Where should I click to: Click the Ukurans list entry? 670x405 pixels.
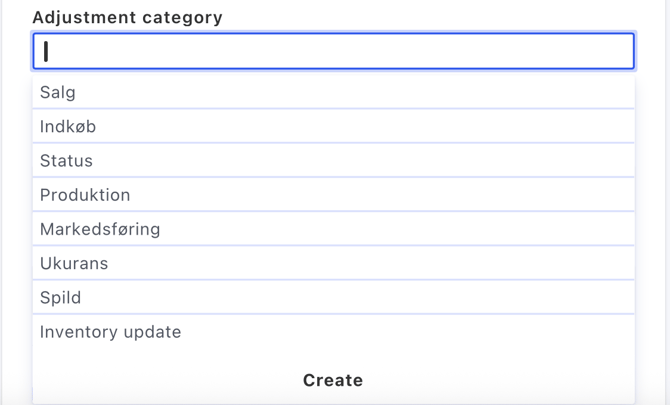tap(333, 263)
